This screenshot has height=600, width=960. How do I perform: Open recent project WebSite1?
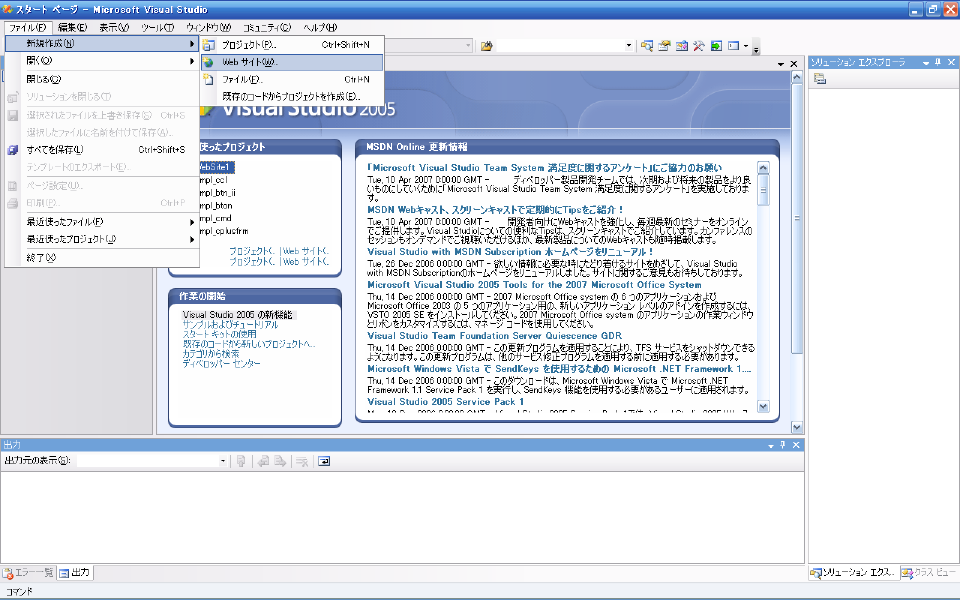click(x=216, y=167)
